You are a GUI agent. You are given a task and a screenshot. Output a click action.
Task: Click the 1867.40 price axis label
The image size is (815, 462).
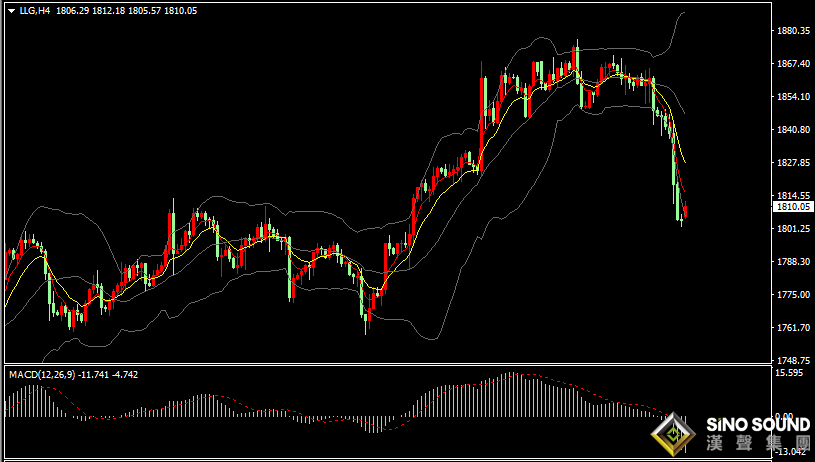[794, 63]
